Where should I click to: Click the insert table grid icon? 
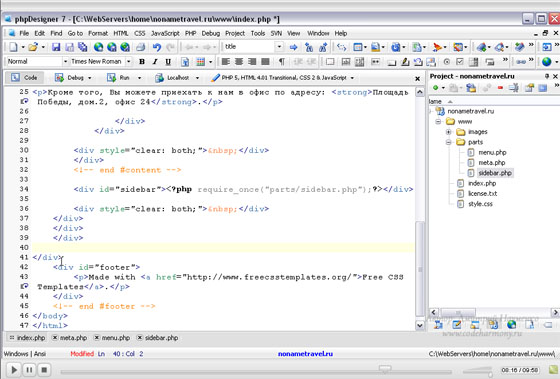tap(201, 62)
